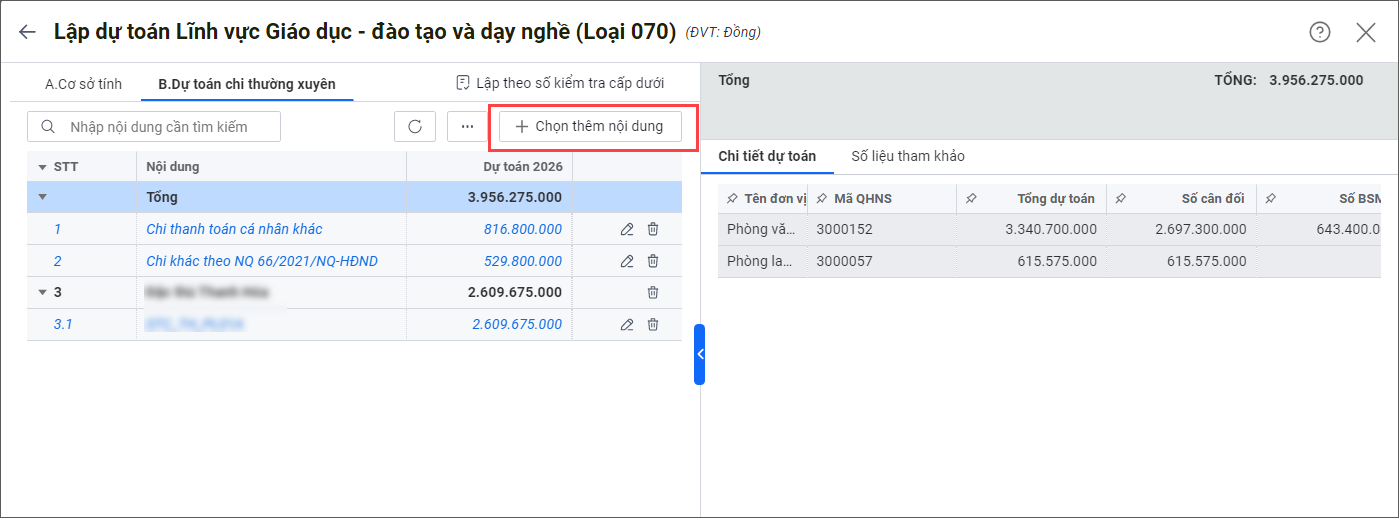Pin the 'Tên đơn vị' column
The image size is (1399, 518).
click(x=732, y=199)
